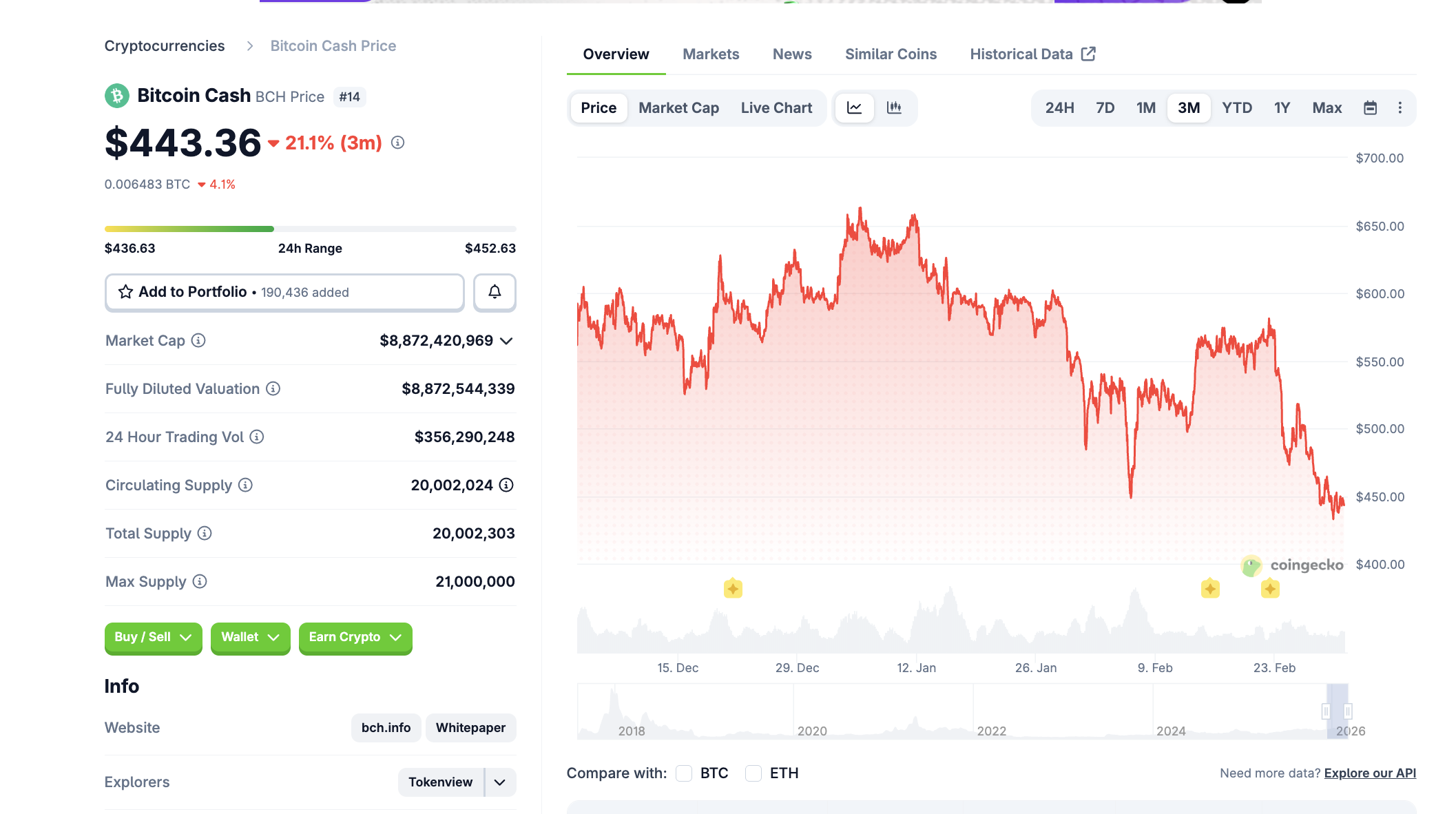Switch chart to candlestick view
Image resolution: width=1456 pixels, height=814 pixels.
pyautogui.click(x=894, y=107)
